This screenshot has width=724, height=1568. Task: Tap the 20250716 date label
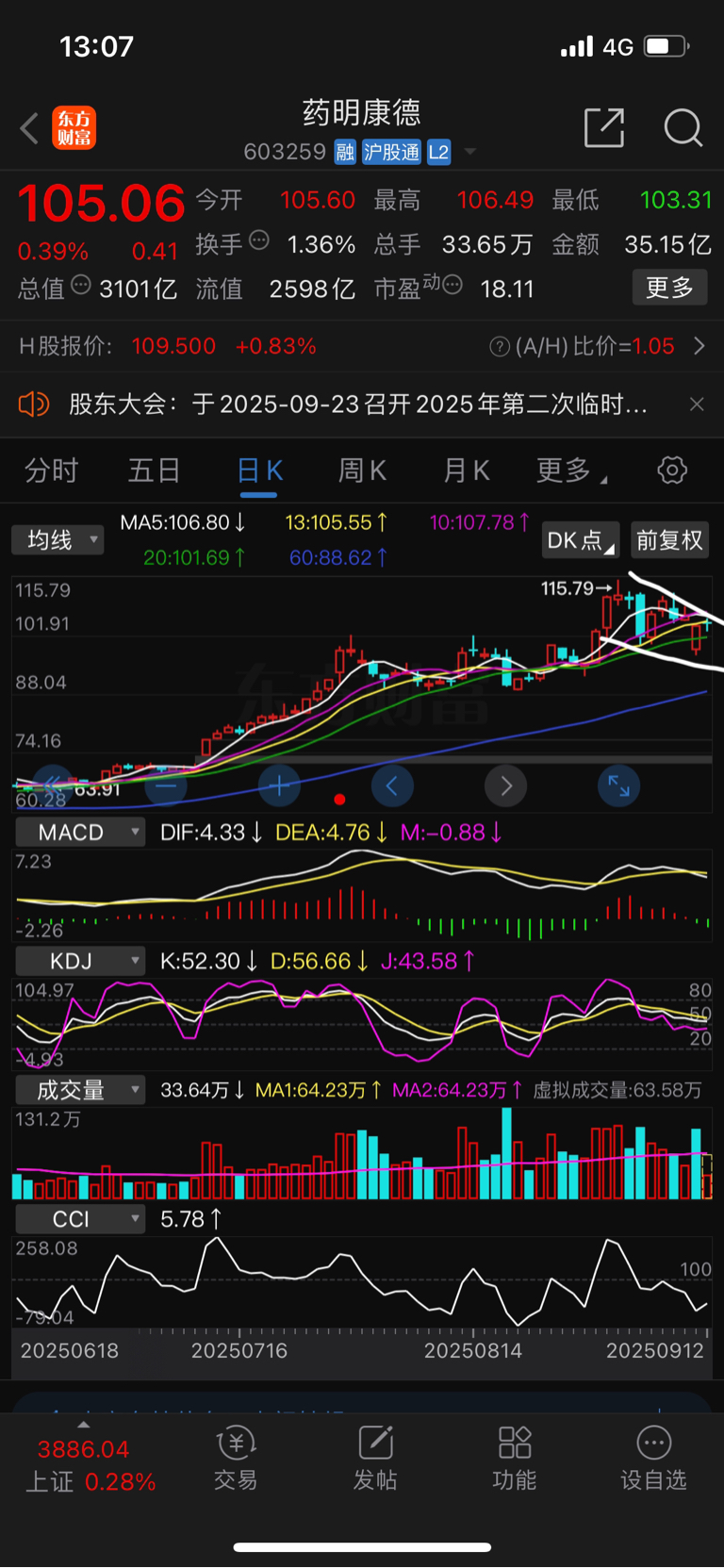pyautogui.click(x=239, y=1350)
